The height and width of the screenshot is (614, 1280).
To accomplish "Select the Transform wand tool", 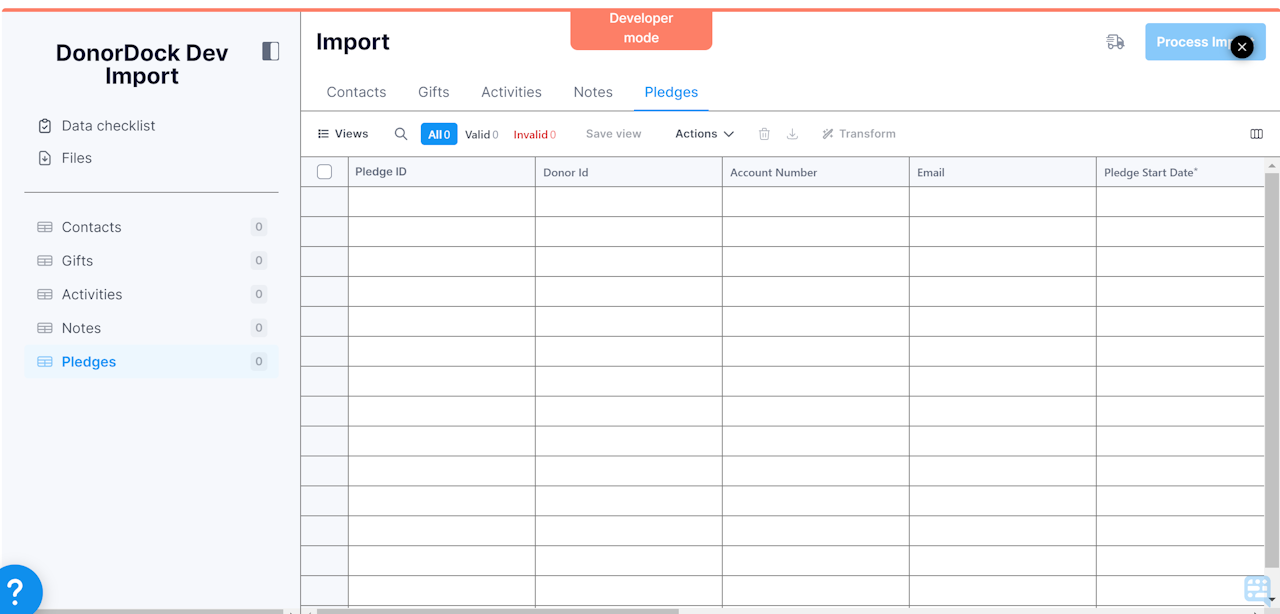I will [x=858, y=133].
